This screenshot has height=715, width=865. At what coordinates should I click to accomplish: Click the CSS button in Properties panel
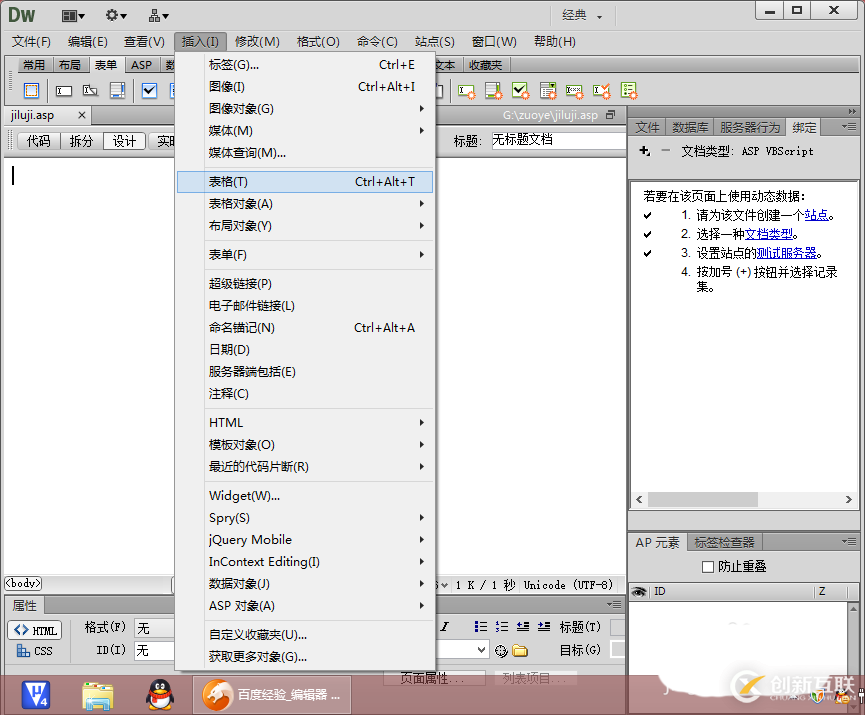[x=34, y=651]
